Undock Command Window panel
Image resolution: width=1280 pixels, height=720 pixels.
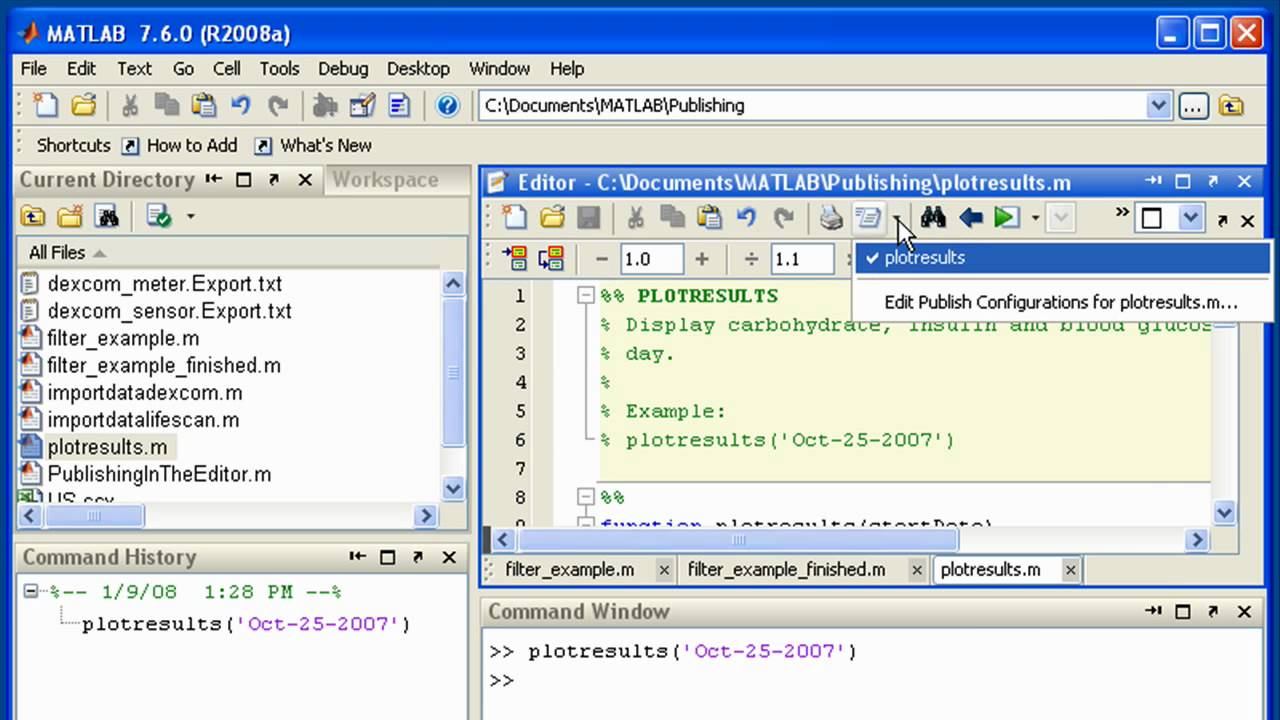tap(1213, 611)
